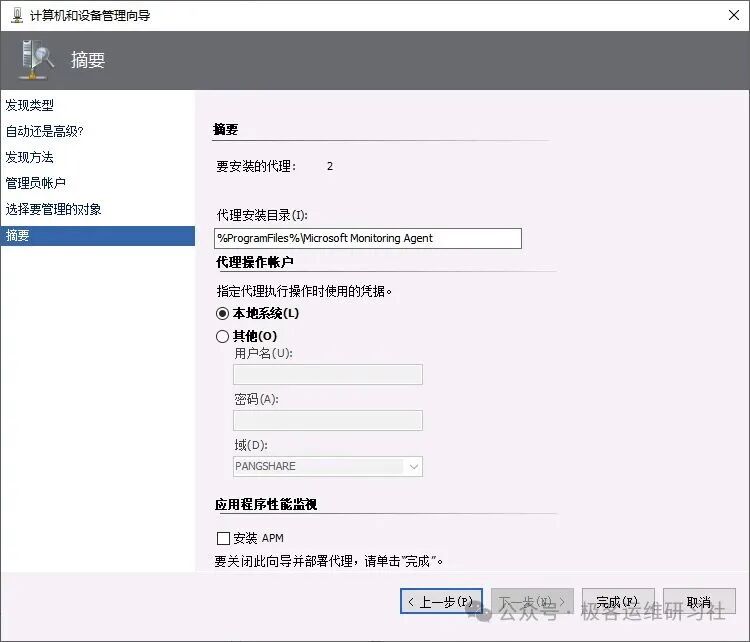750x642 pixels.
Task: Select the highlighted 摘要 step
Action: point(98,236)
